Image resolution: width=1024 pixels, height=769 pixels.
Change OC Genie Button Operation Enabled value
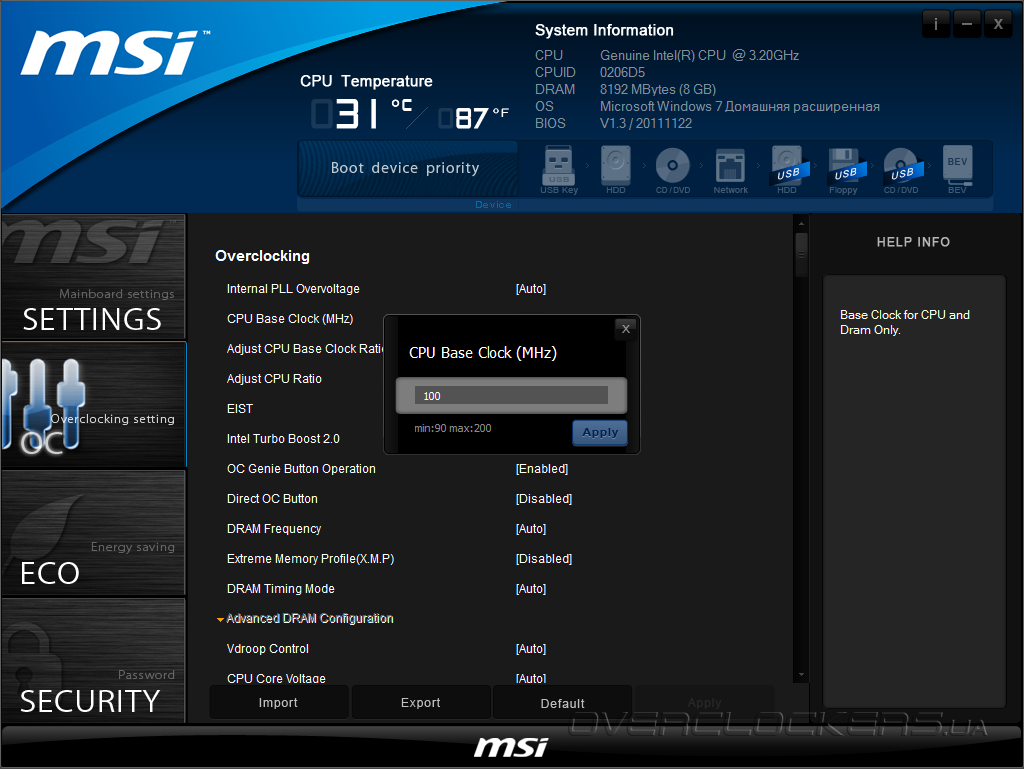pos(542,469)
